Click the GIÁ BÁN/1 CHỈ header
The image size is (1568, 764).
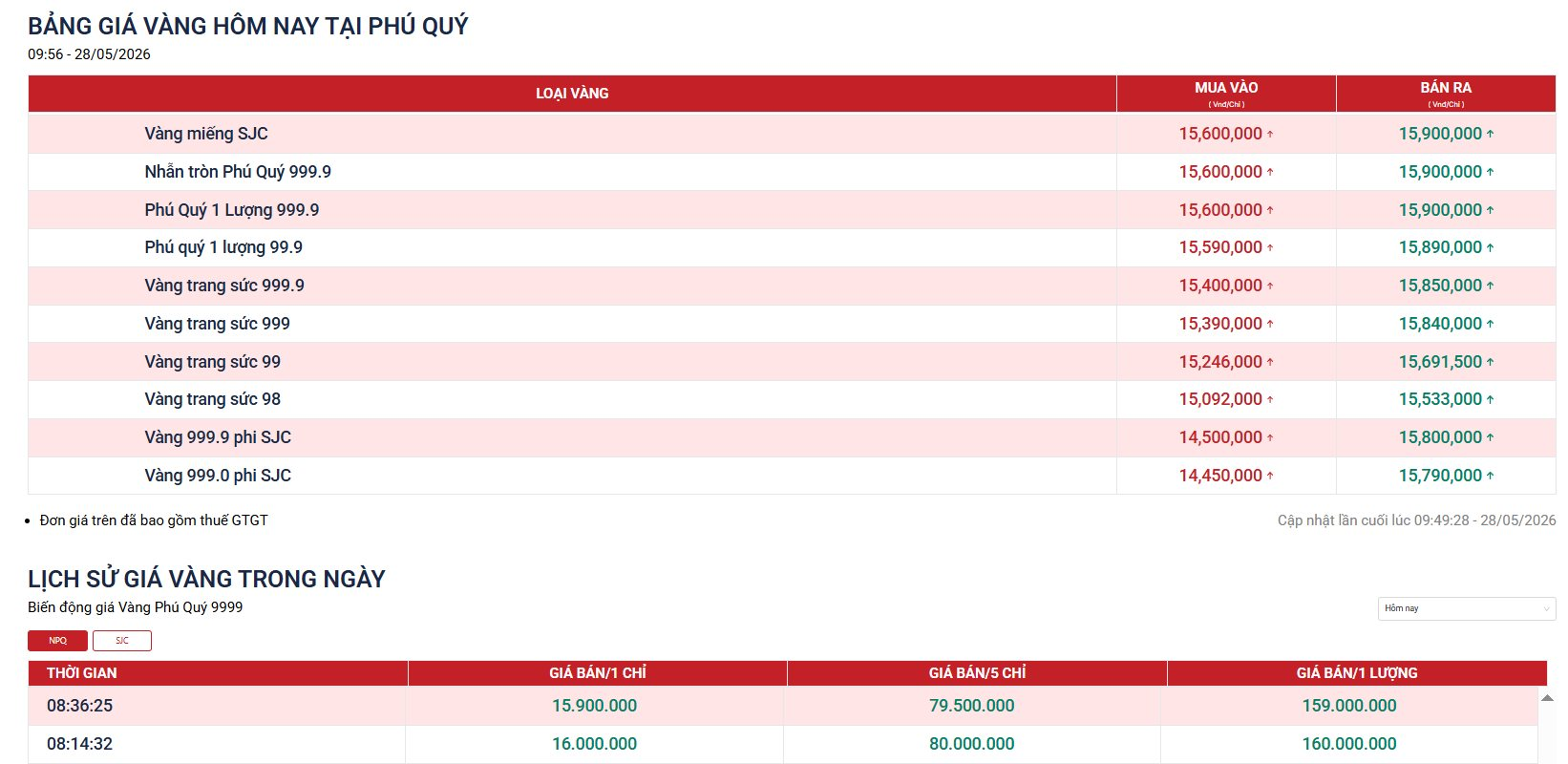[598, 673]
